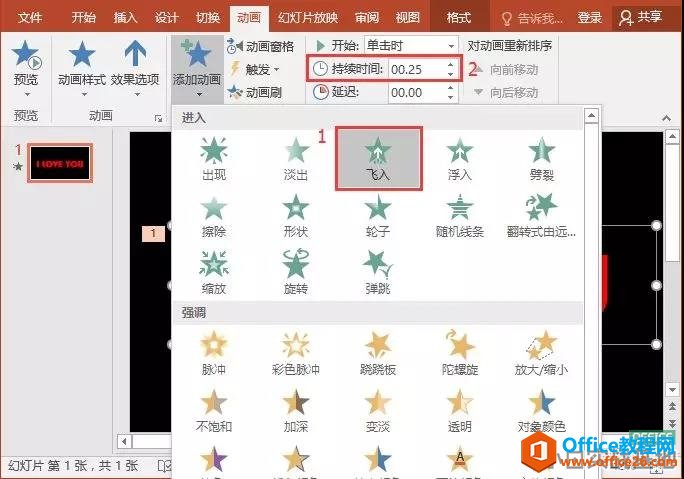Select the Split (劈裂) entrance effect

542,159
